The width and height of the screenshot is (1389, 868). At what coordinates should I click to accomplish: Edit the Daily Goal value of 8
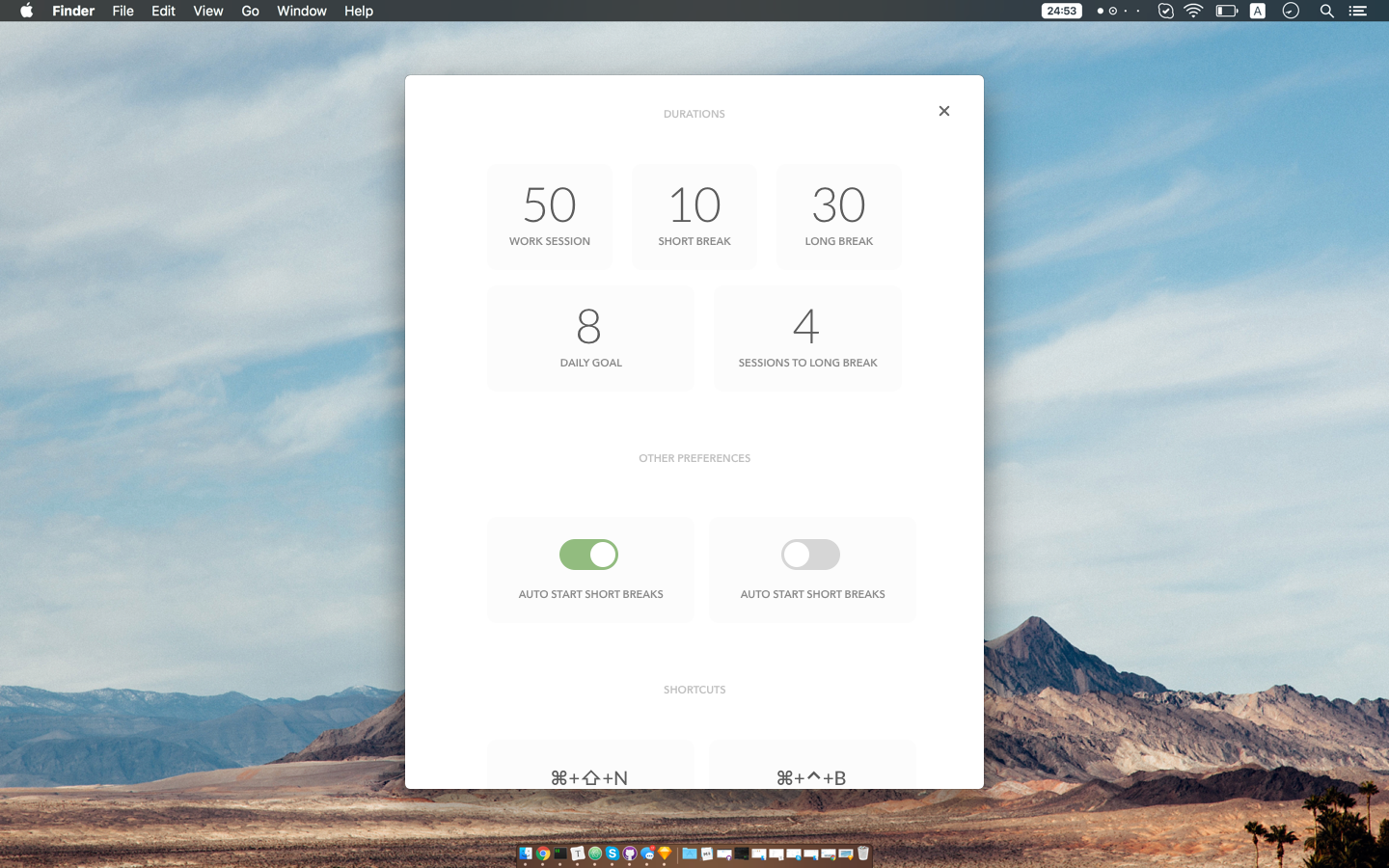pos(590,339)
